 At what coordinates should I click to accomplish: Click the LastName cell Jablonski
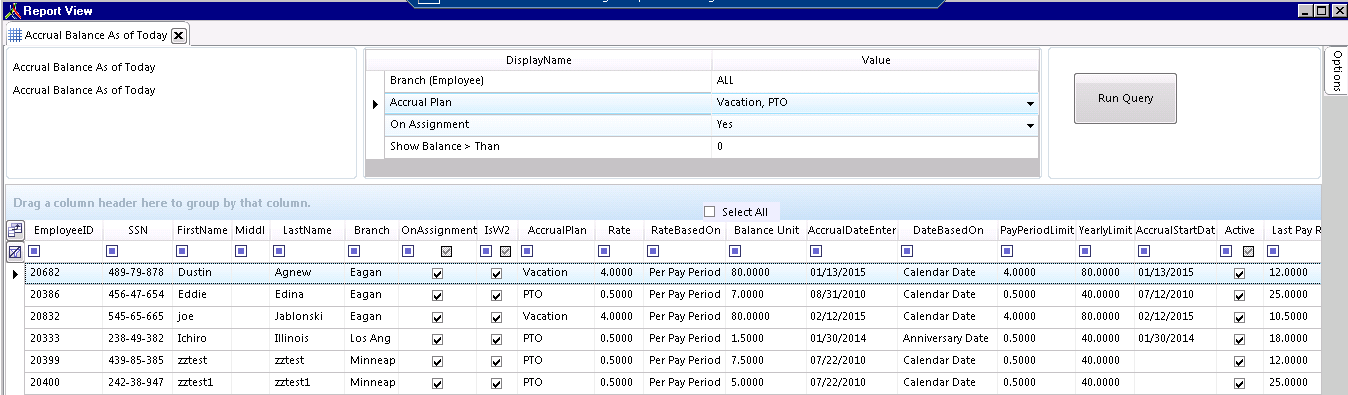307,317
